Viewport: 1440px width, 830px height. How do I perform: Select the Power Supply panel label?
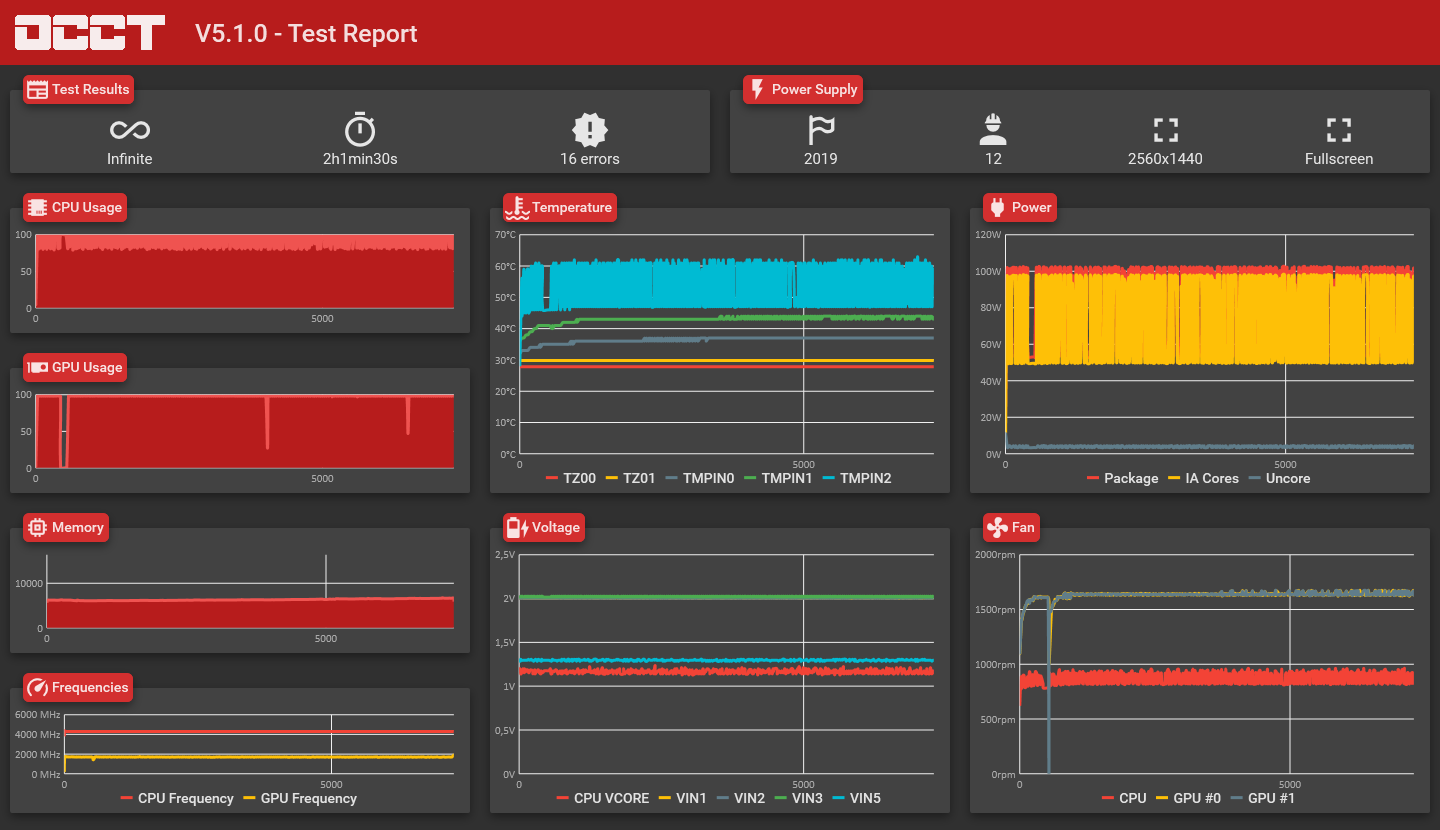[x=803, y=89]
